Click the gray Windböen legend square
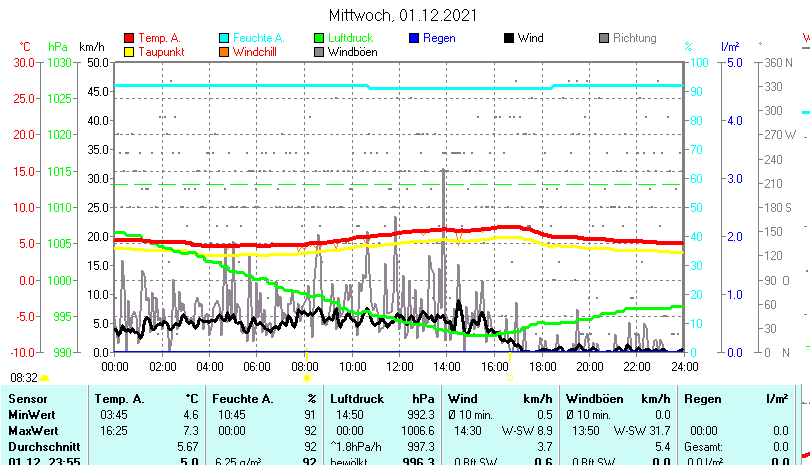Screen dimensions: 810x465 (x=319, y=52)
